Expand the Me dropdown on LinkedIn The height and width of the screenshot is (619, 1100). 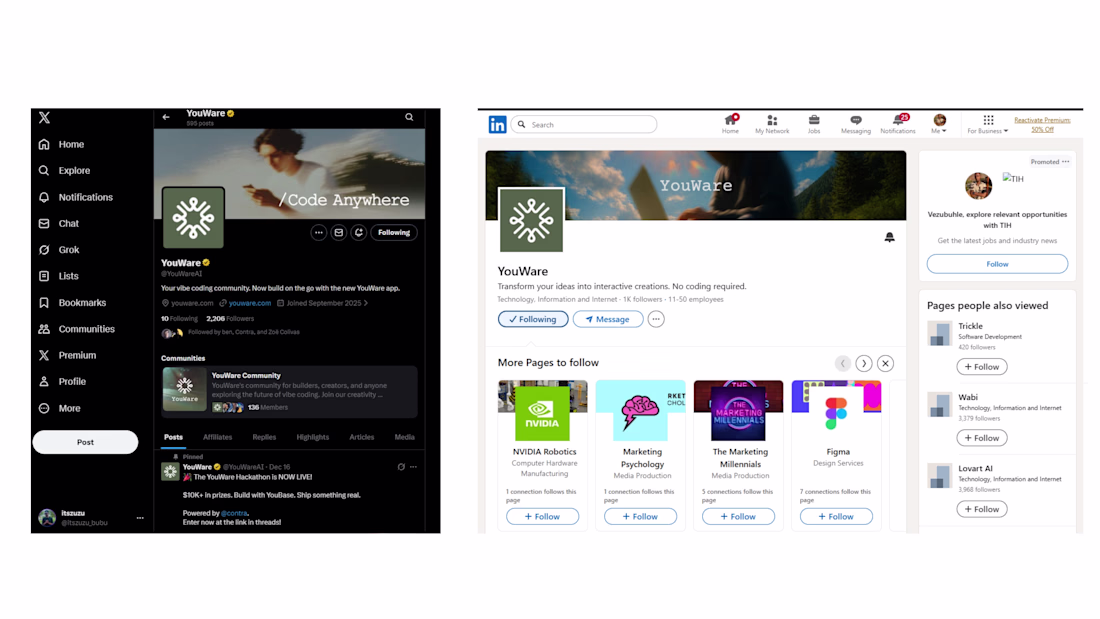click(x=939, y=124)
